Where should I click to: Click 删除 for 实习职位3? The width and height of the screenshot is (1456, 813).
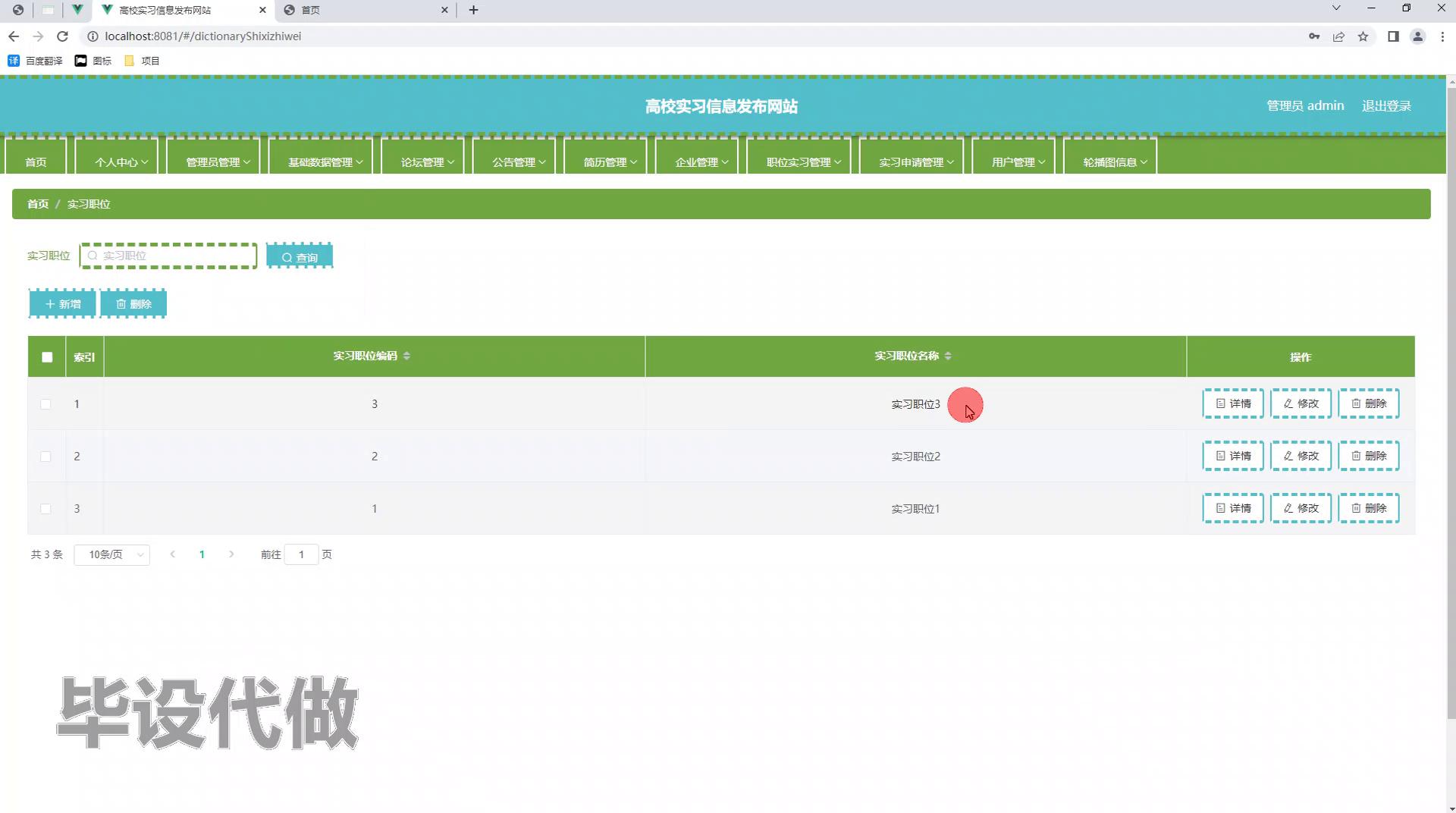(x=1369, y=403)
